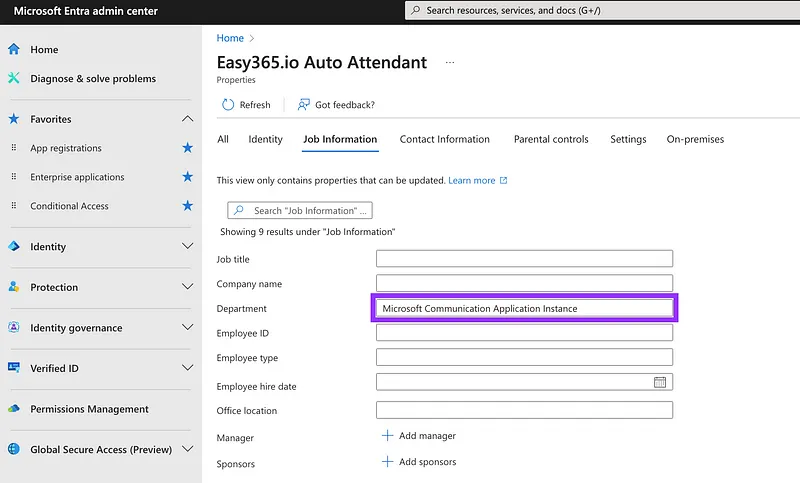This screenshot has height=483, width=800.
Task: Click the Learn more link
Action: click(472, 181)
